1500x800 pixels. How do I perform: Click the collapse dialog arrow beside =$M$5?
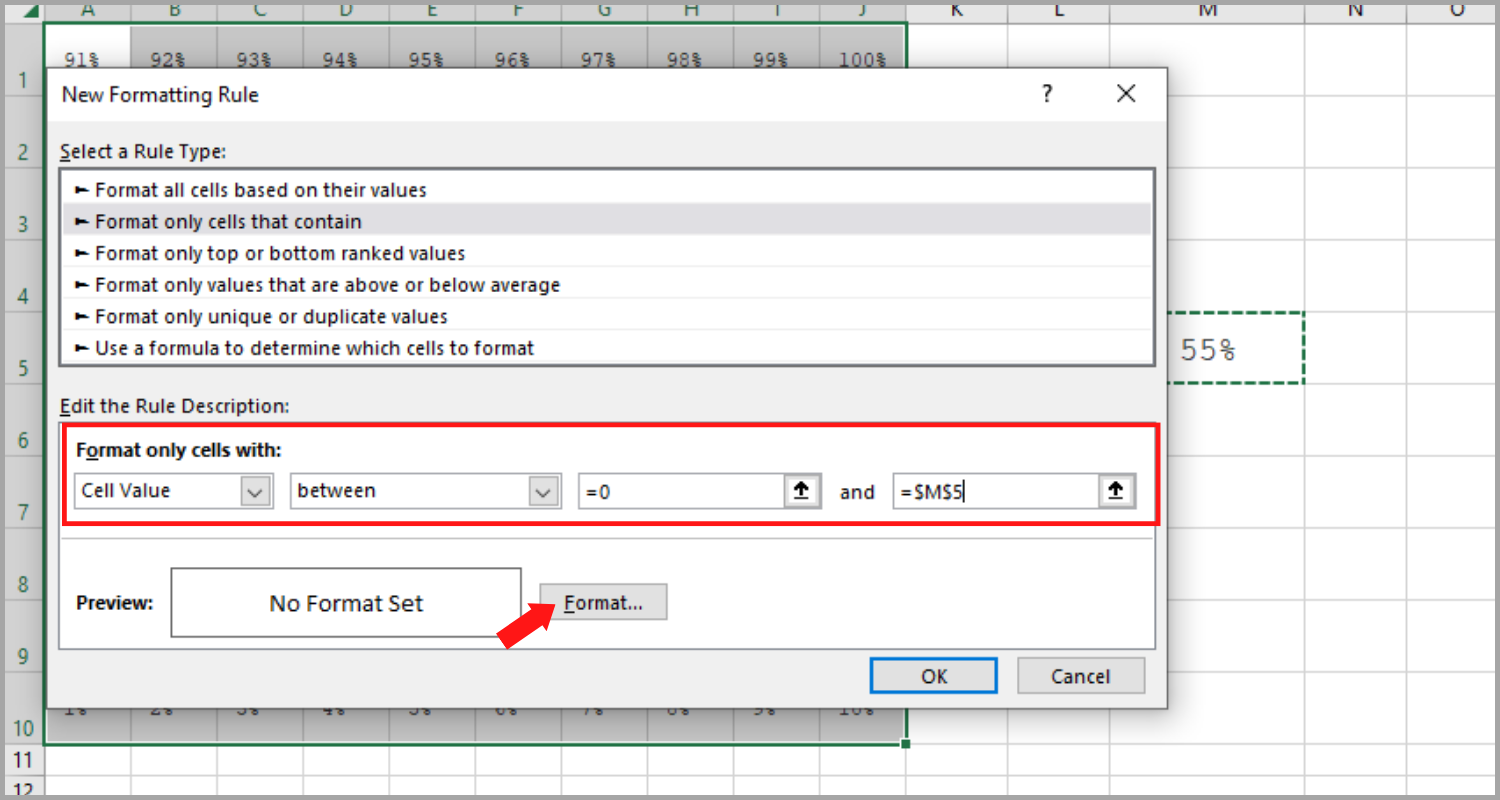1118,491
